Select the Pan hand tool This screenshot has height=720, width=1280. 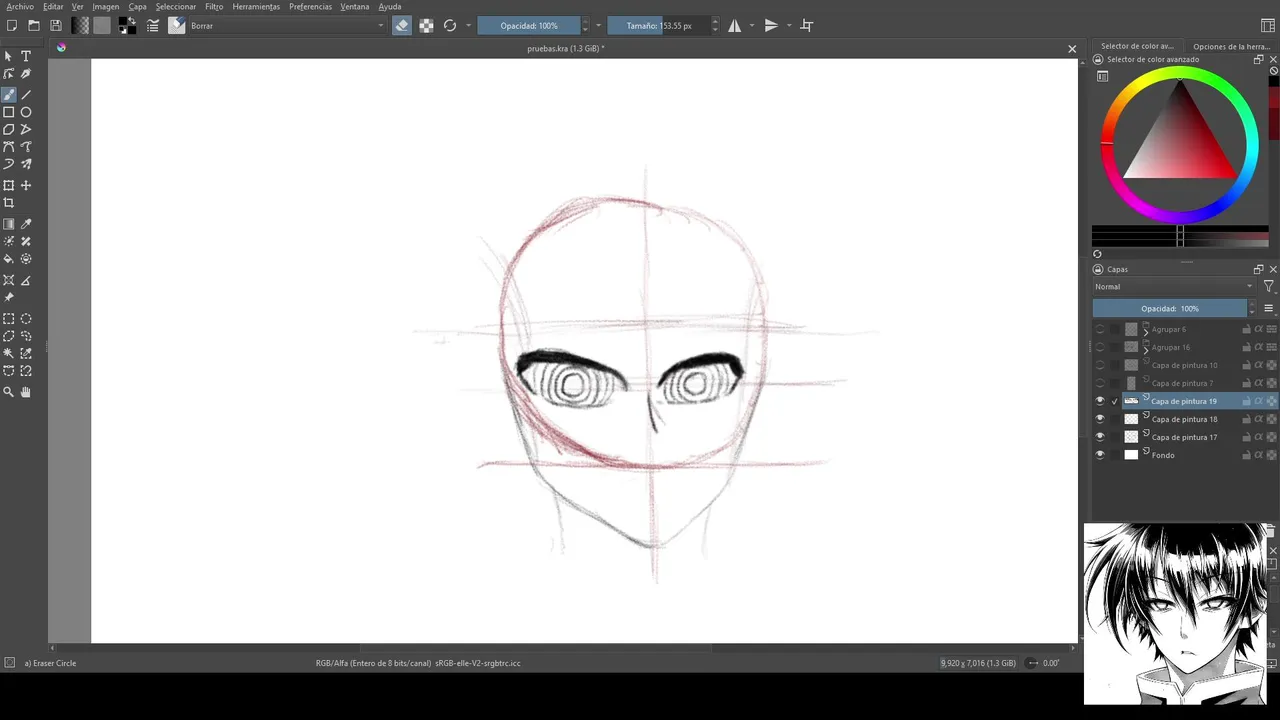pyautogui.click(x=26, y=392)
